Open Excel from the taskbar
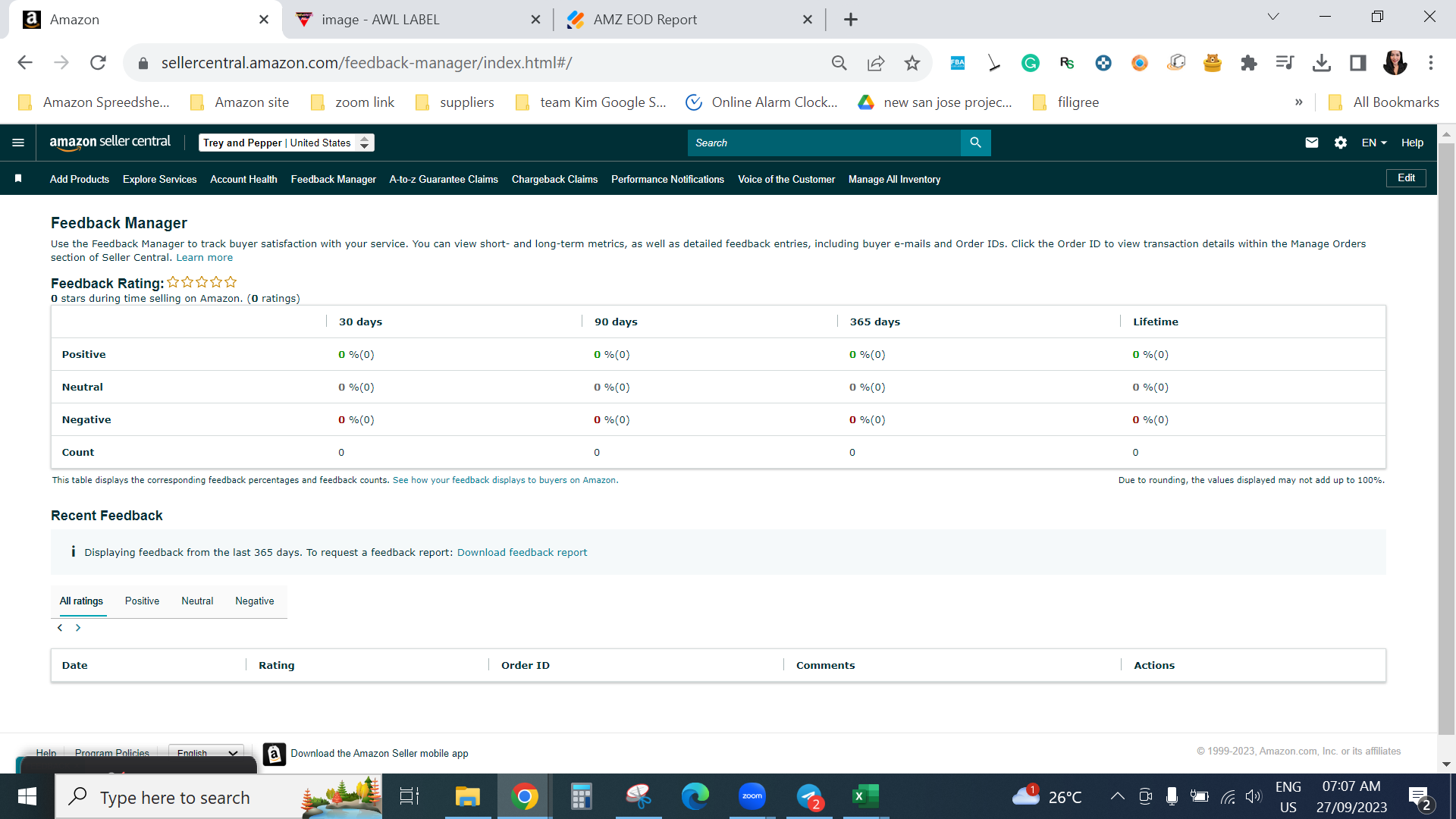The image size is (1456, 819). (865, 796)
